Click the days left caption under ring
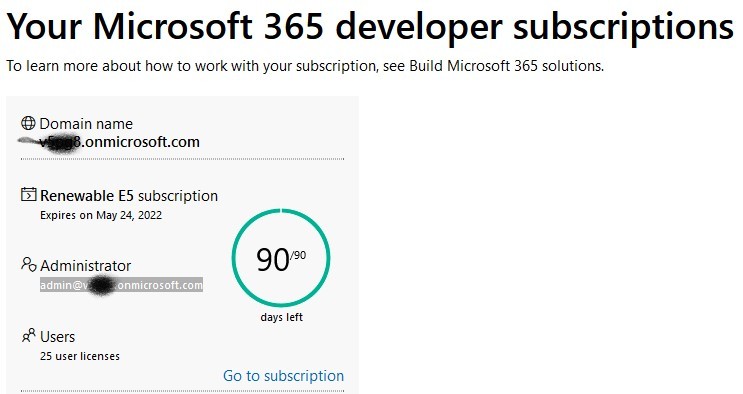 [x=281, y=317]
